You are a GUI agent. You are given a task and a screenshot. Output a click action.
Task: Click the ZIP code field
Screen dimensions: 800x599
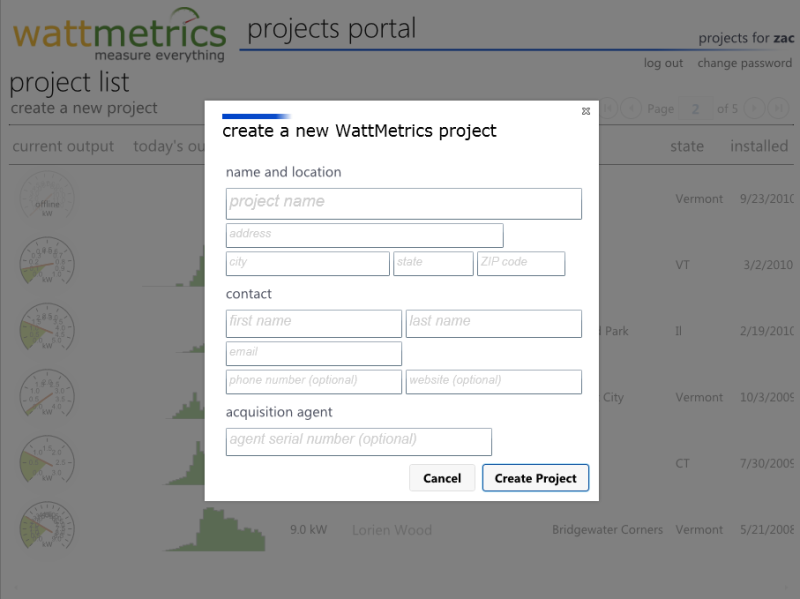521,263
